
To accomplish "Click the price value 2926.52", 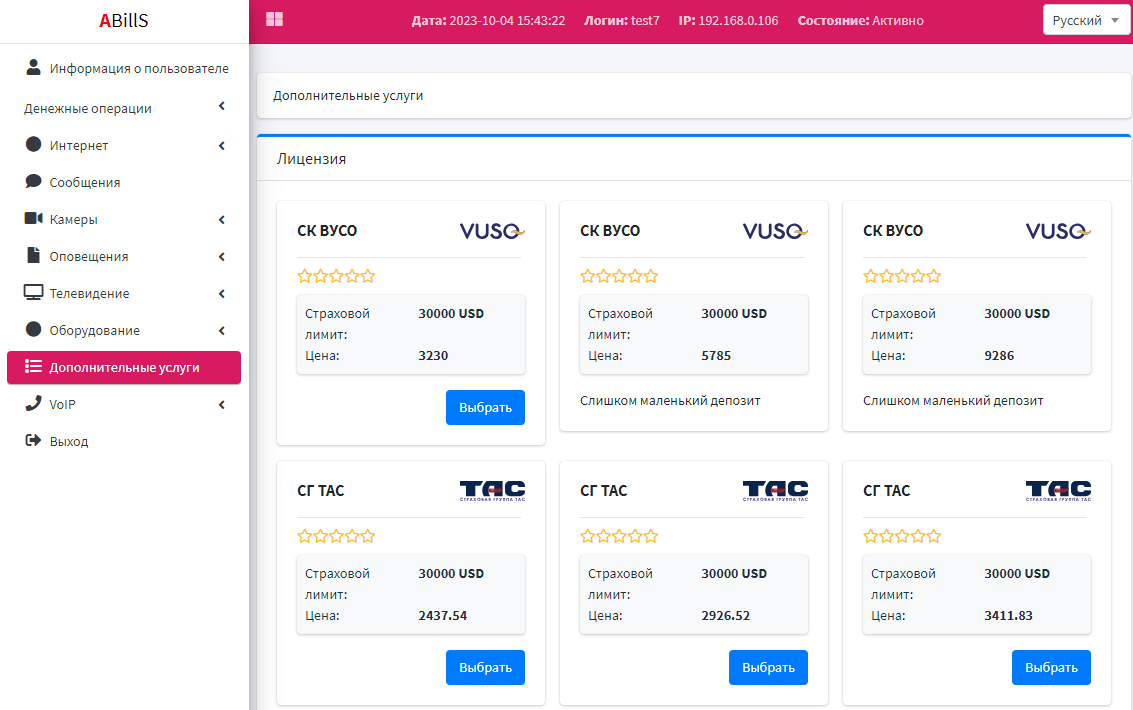I will coord(725,615).
